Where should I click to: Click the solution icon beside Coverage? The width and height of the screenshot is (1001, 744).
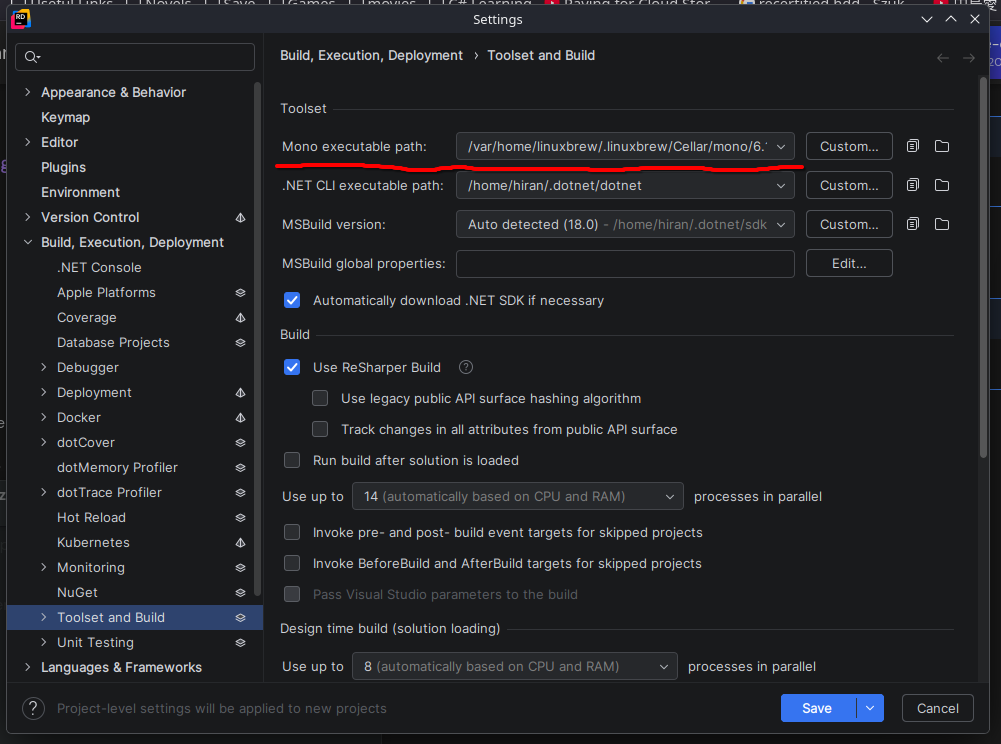coord(240,317)
